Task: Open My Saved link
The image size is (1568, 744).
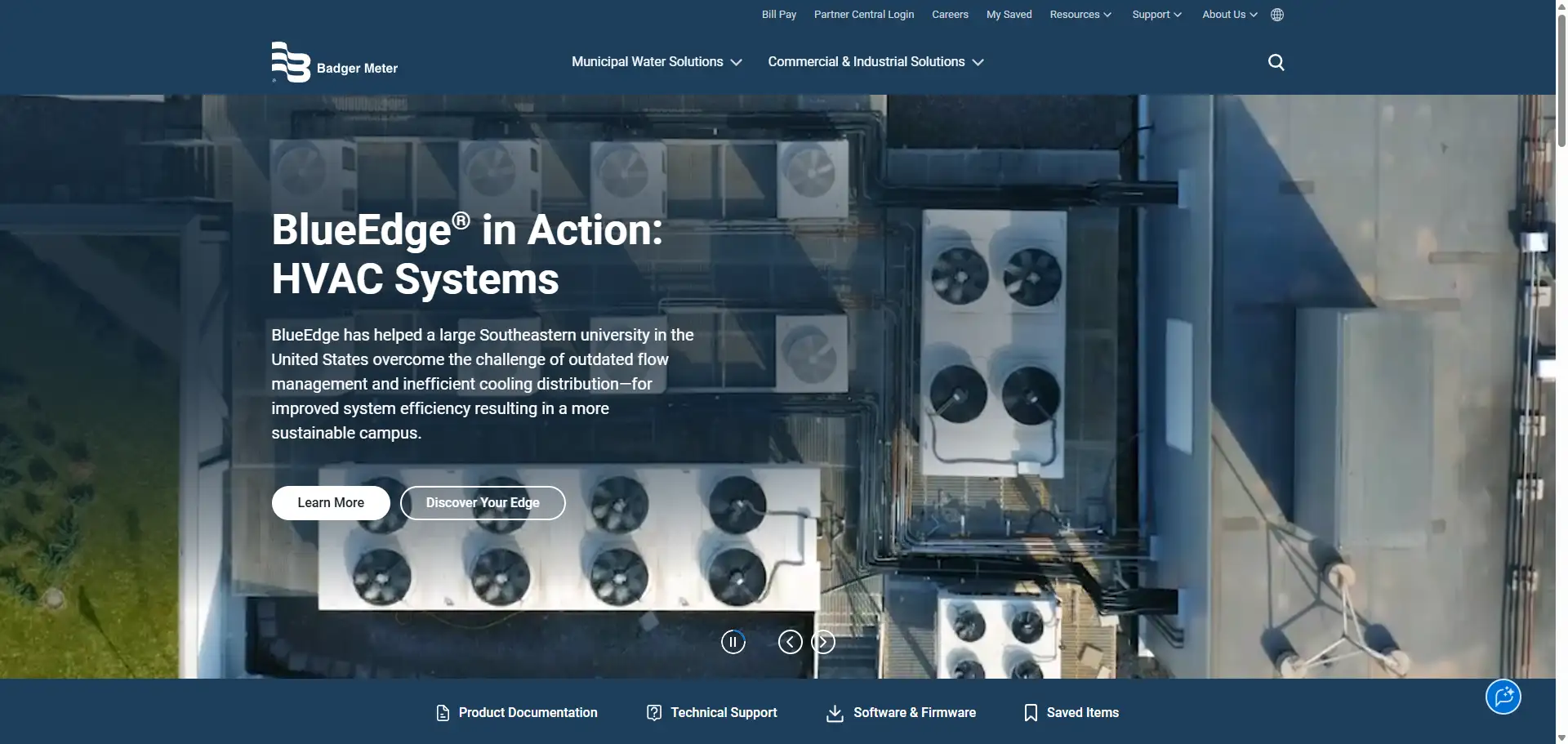Action: [x=1009, y=15]
